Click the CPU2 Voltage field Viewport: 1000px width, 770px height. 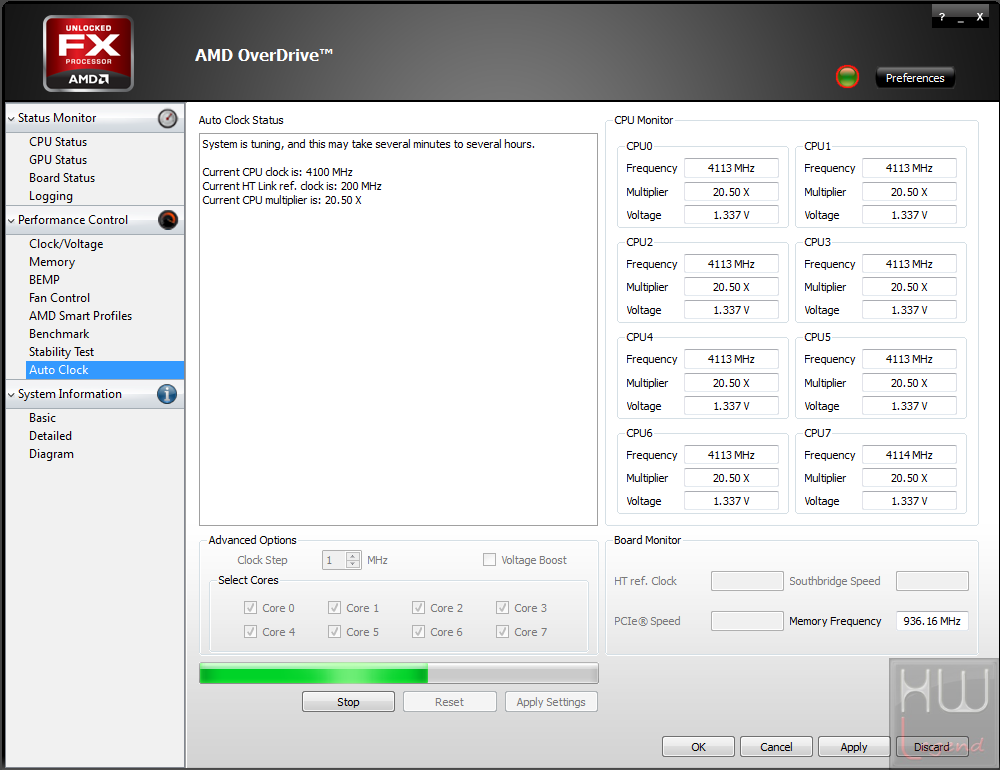(731, 310)
